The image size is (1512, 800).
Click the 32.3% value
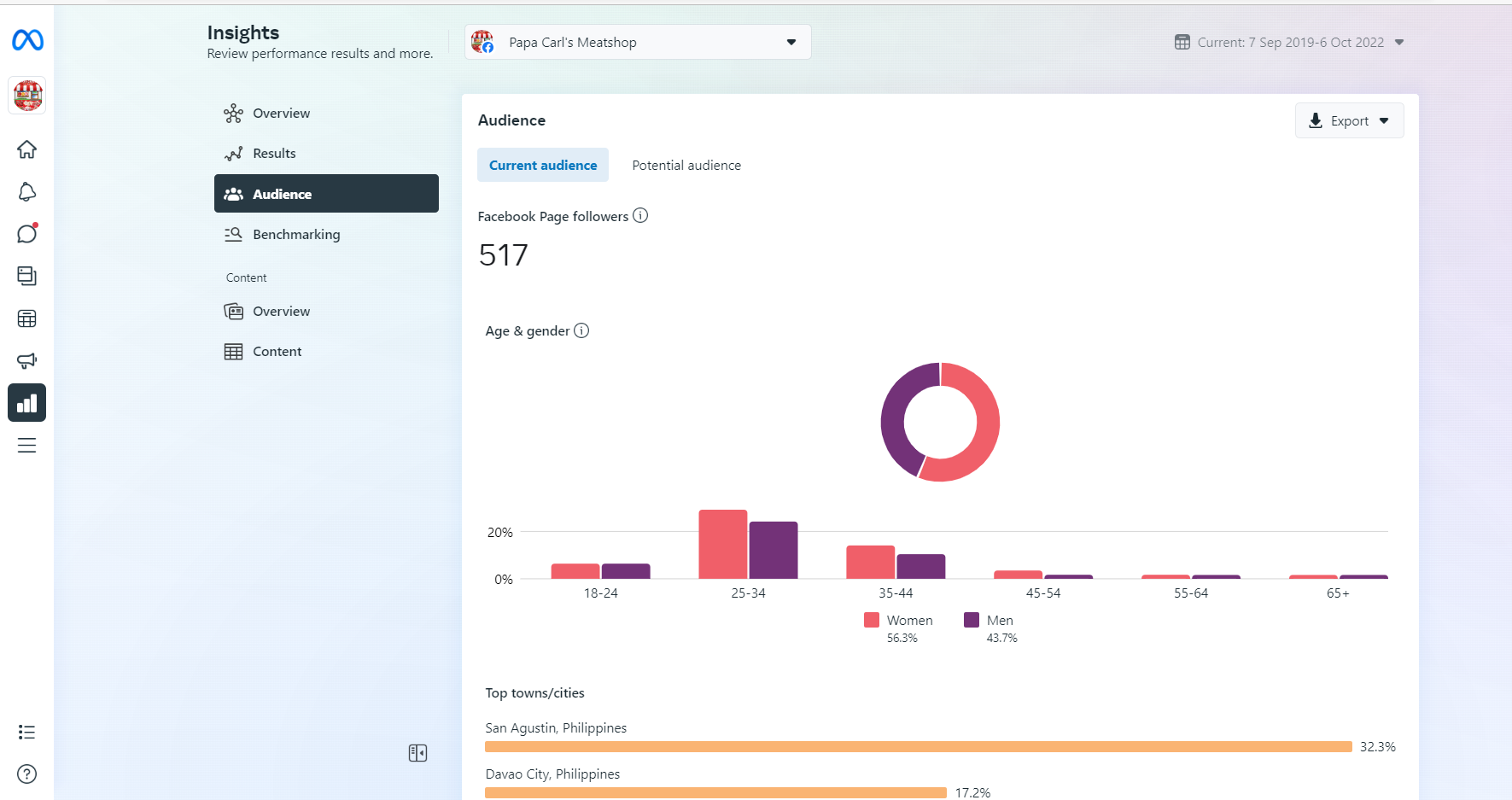click(x=1378, y=747)
